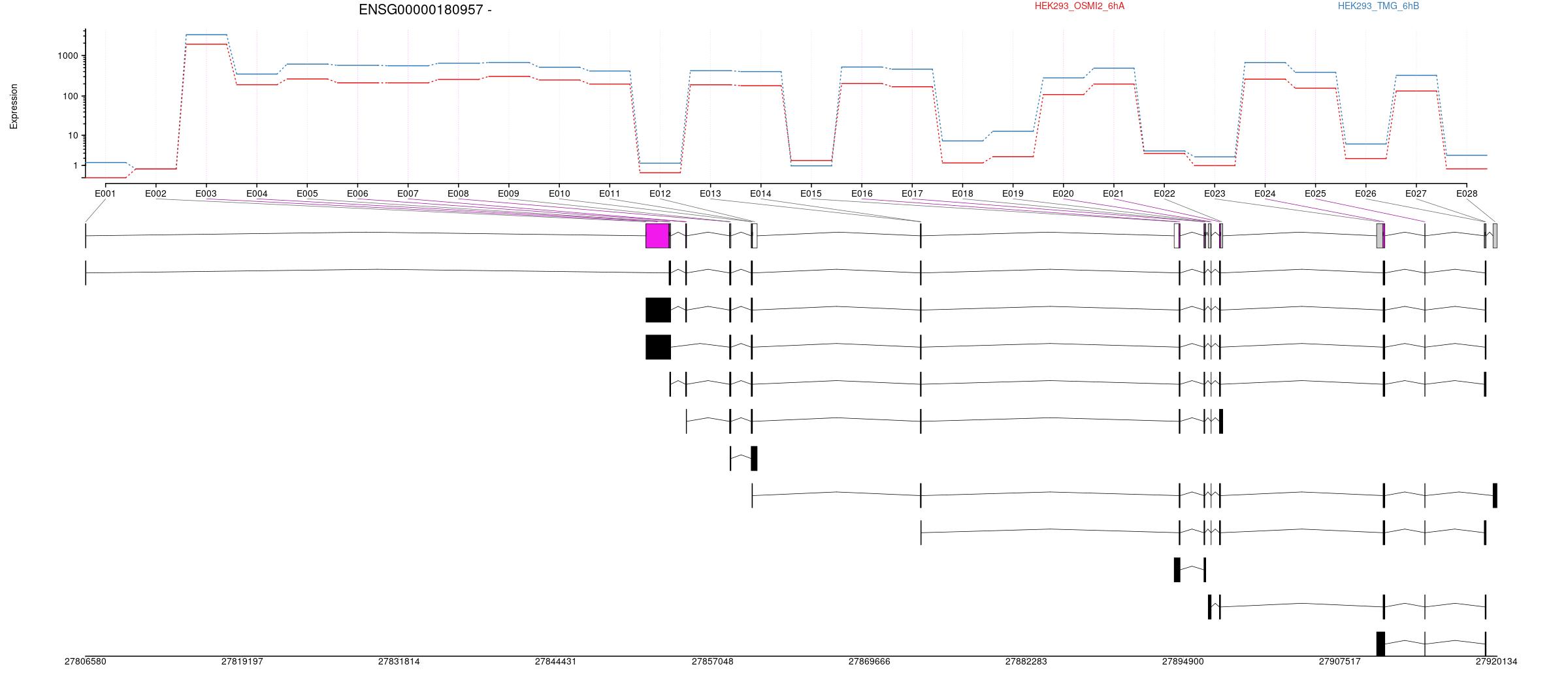
Task: Select genomic coordinate 27844431
Action: [x=555, y=662]
